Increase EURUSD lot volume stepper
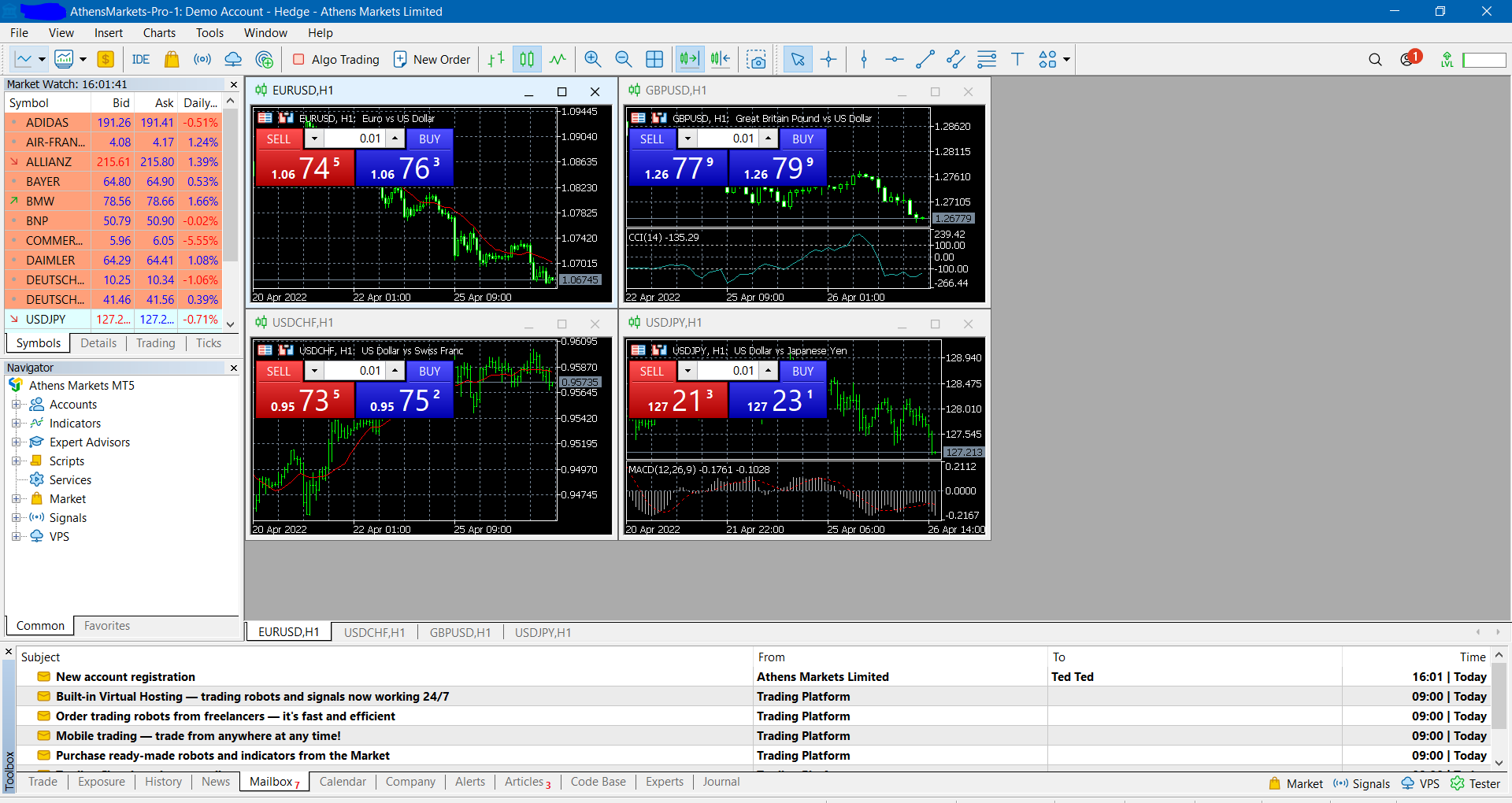This screenshot has height=803, width=1512. [395, 139]
